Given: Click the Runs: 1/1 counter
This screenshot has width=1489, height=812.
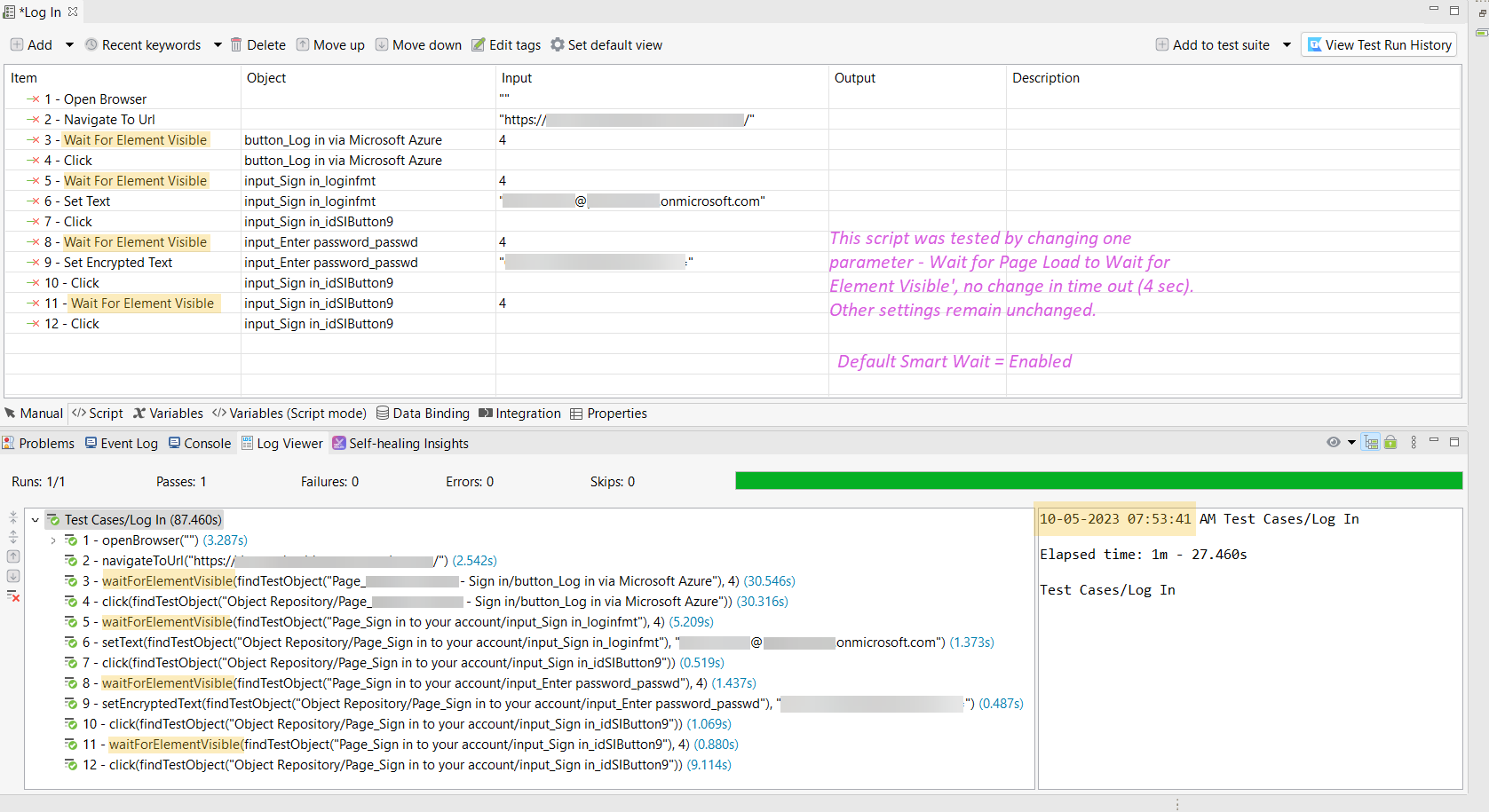Looking at the screenshot, I should (38, 482).
